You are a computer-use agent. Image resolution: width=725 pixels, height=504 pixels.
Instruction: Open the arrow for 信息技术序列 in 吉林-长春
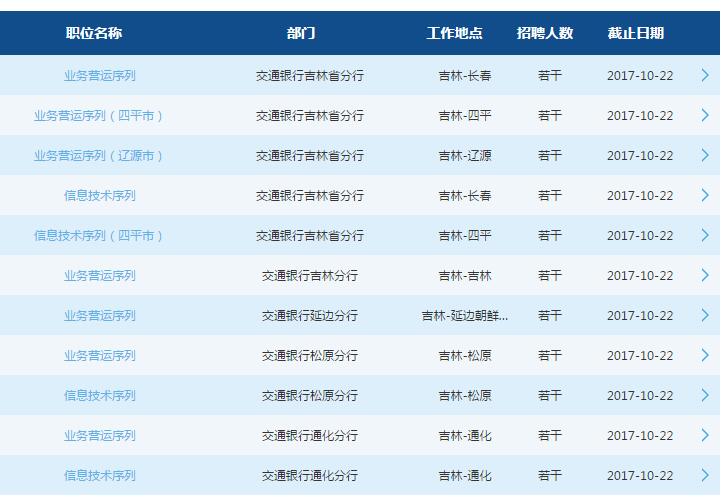pos(705,195)
